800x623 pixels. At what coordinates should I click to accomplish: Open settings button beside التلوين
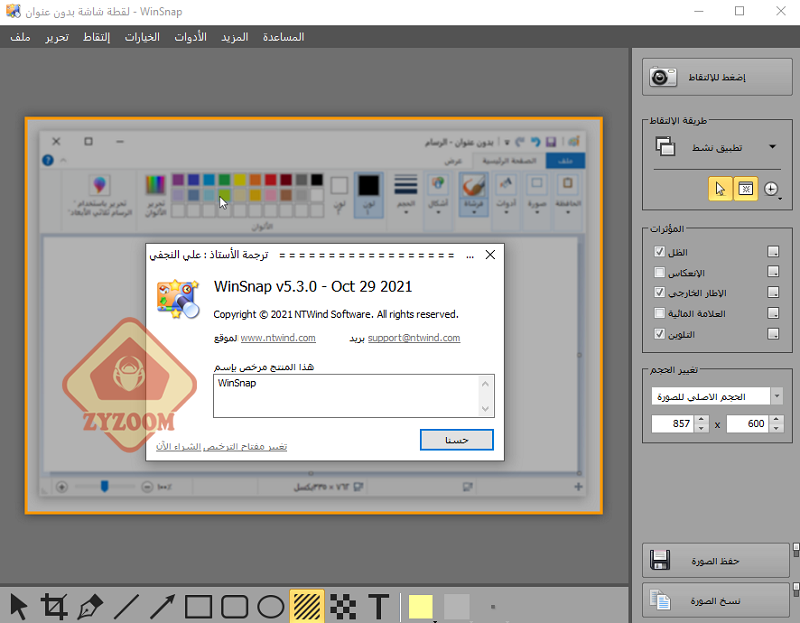click(773, 334)
